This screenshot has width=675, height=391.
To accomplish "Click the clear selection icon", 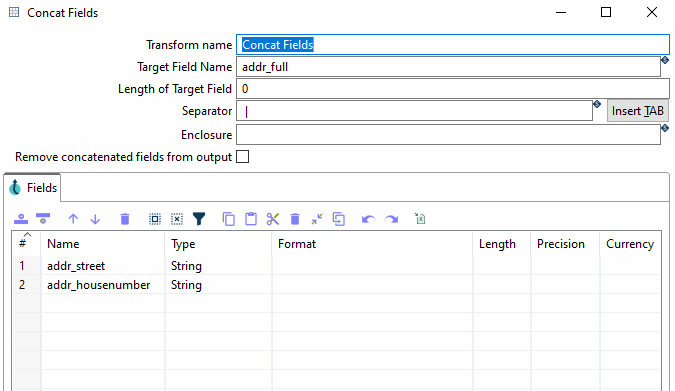I will 177,219.
